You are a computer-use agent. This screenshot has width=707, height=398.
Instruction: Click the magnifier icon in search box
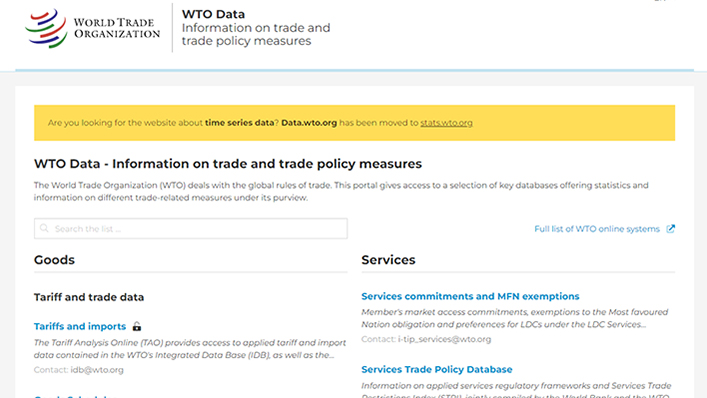tap(44, 229)
